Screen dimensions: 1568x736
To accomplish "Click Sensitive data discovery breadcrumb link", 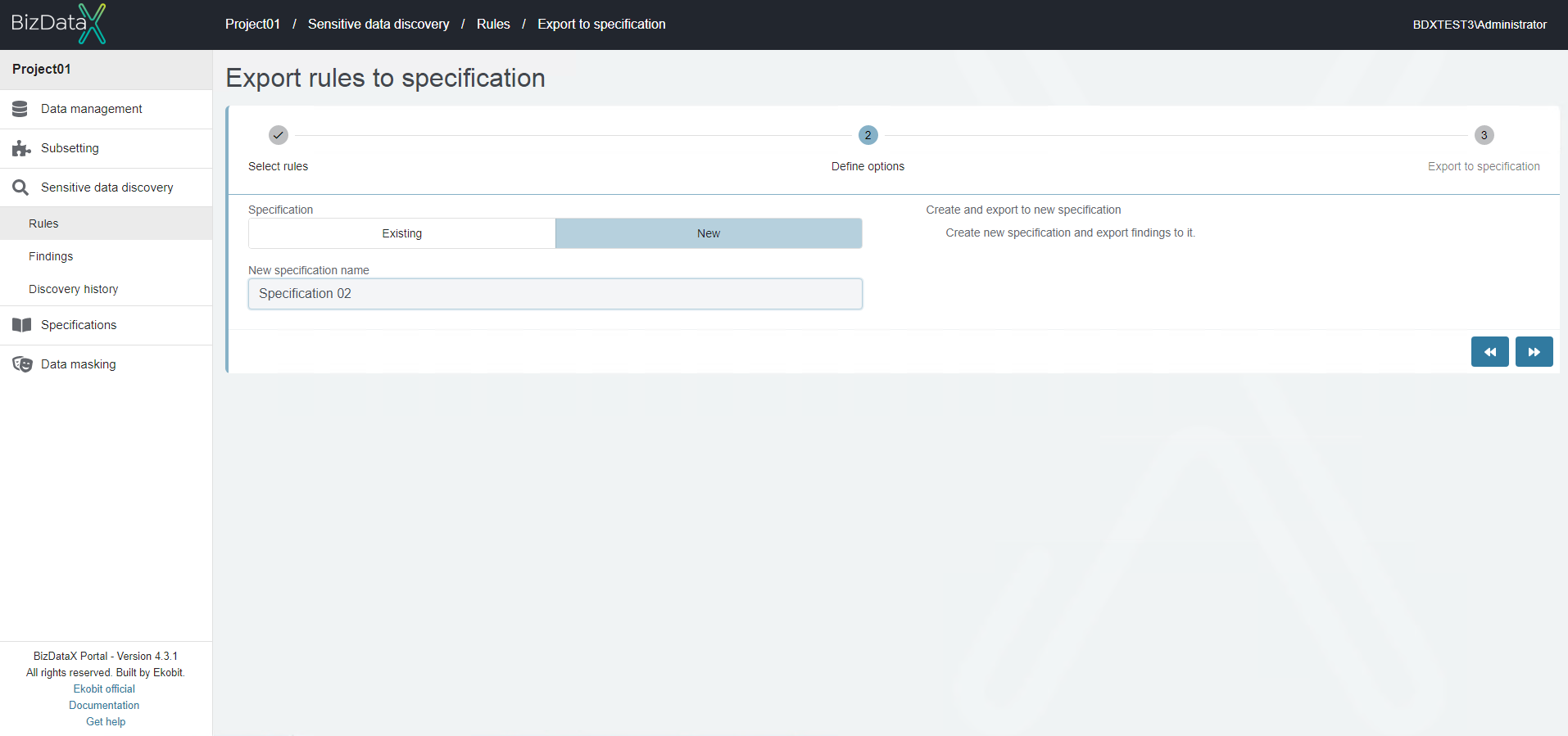I will tap(378, 25).
